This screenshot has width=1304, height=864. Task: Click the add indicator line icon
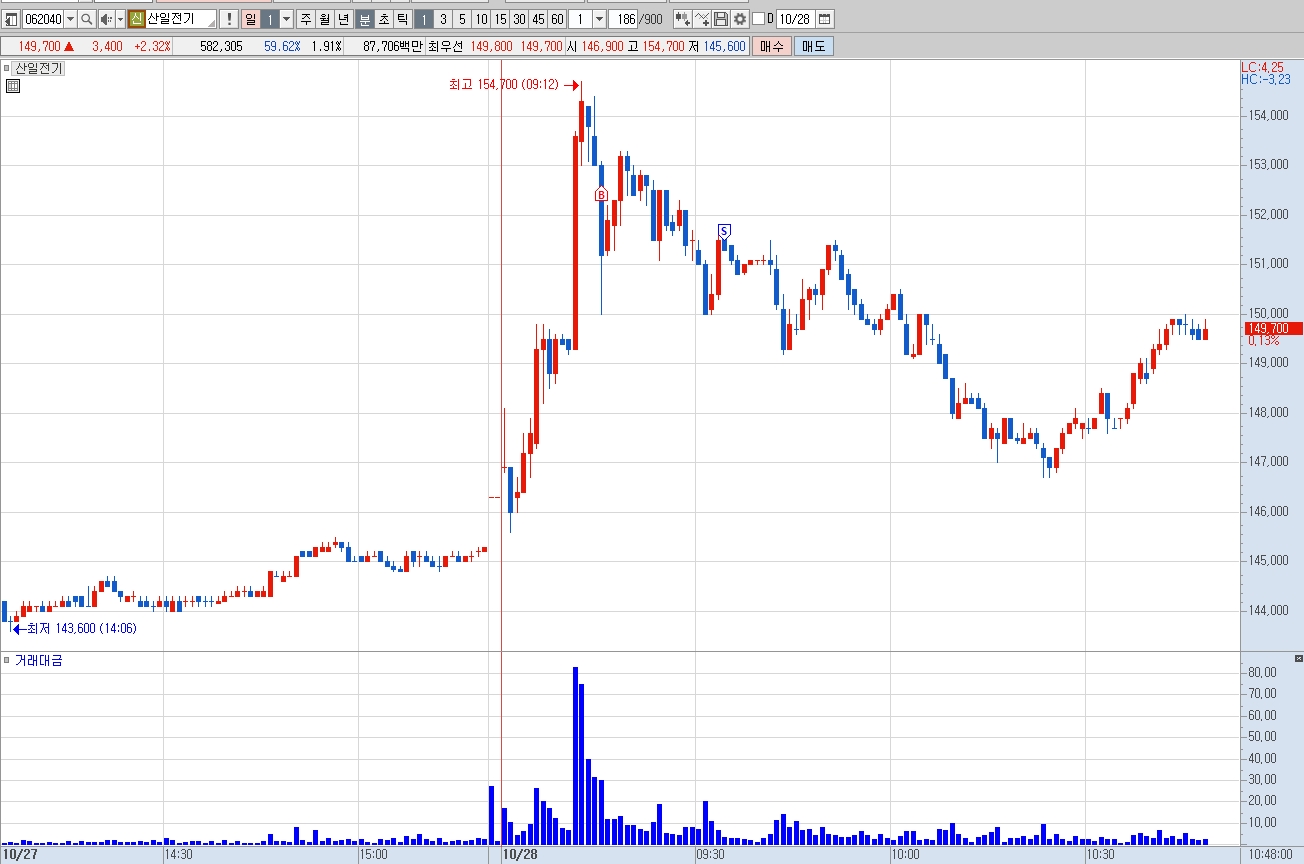coord(702,19)
